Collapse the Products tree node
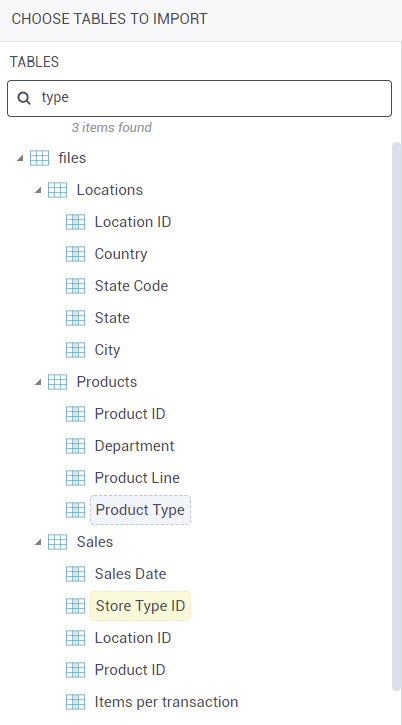 [38, 382]
